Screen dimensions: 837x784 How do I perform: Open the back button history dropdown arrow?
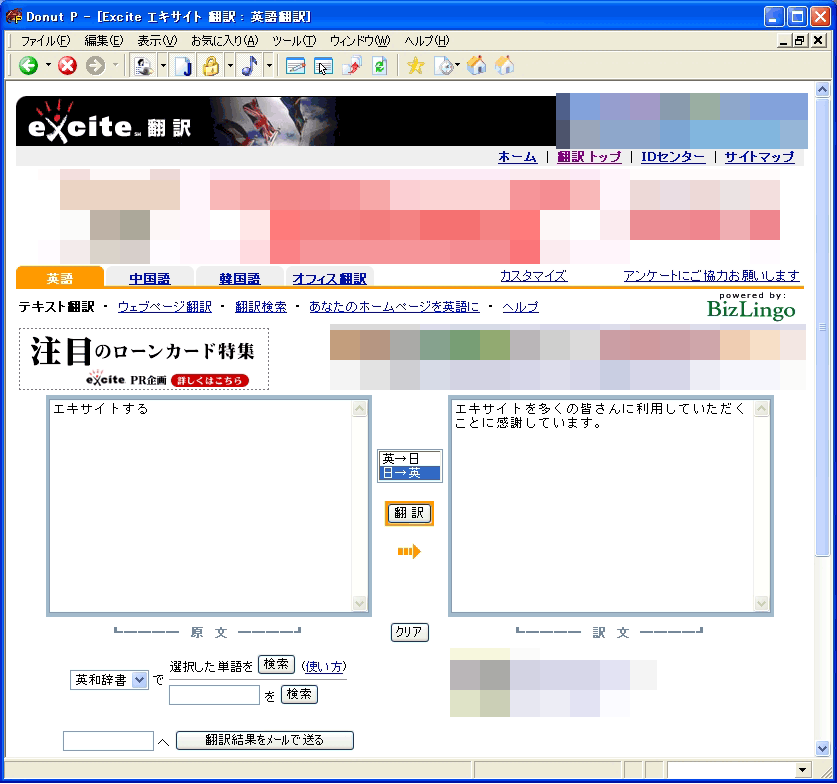48,66
